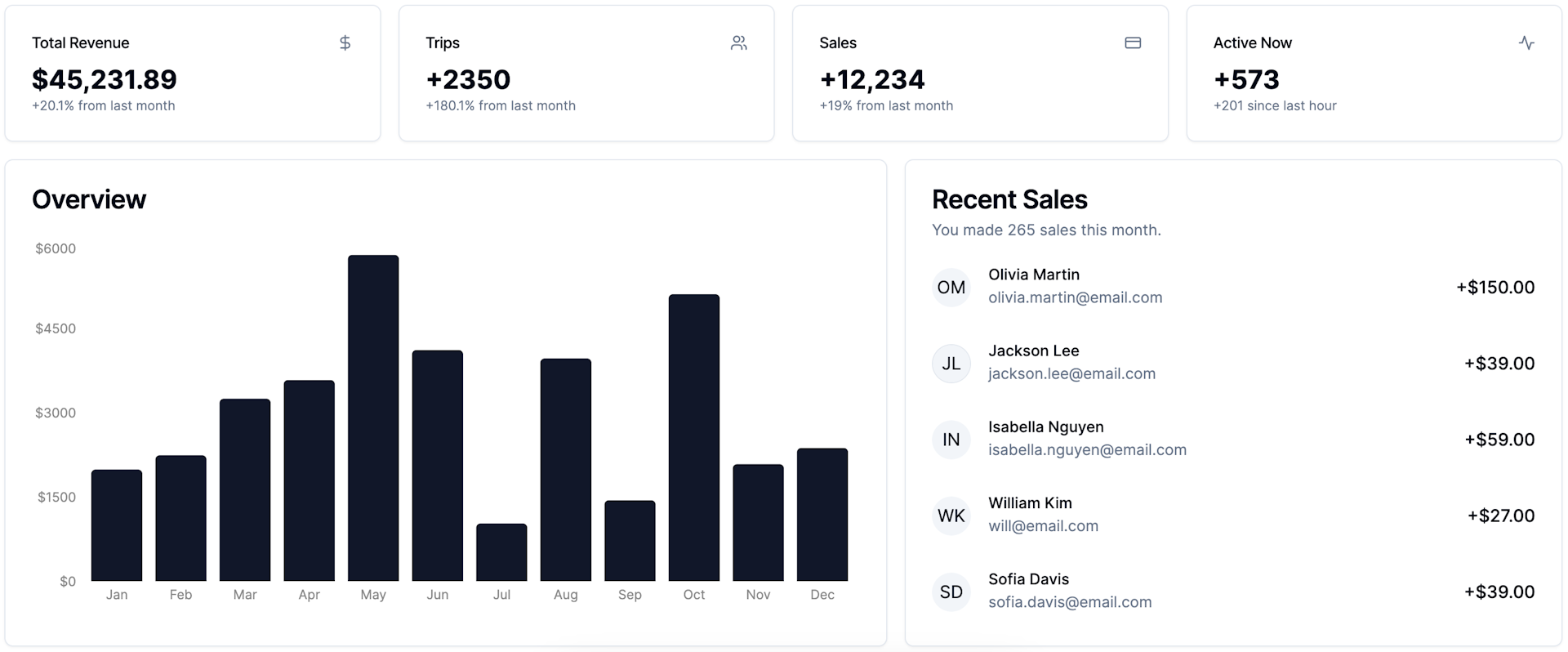Click the OM avatar for Olivia Martin
The width and height of the screenshot is (1568, 652).
click(x=951, y=288)
